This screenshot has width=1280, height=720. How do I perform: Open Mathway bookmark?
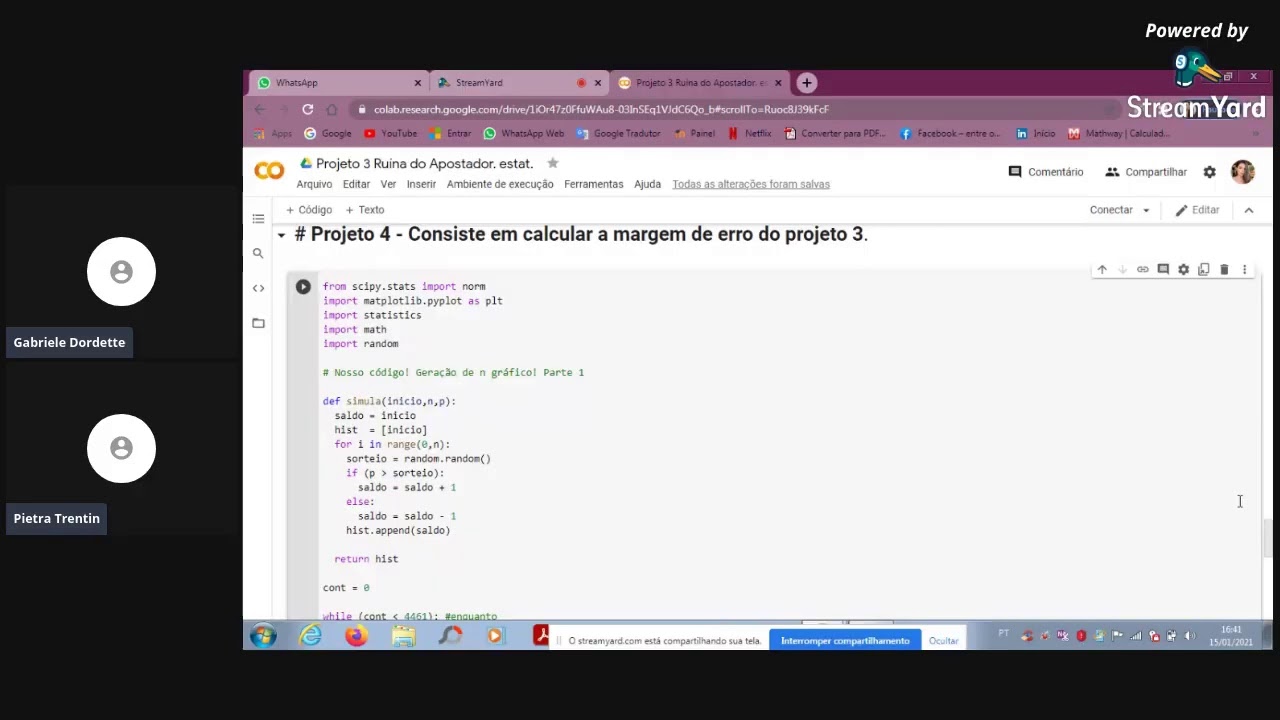pos(1118,133)
